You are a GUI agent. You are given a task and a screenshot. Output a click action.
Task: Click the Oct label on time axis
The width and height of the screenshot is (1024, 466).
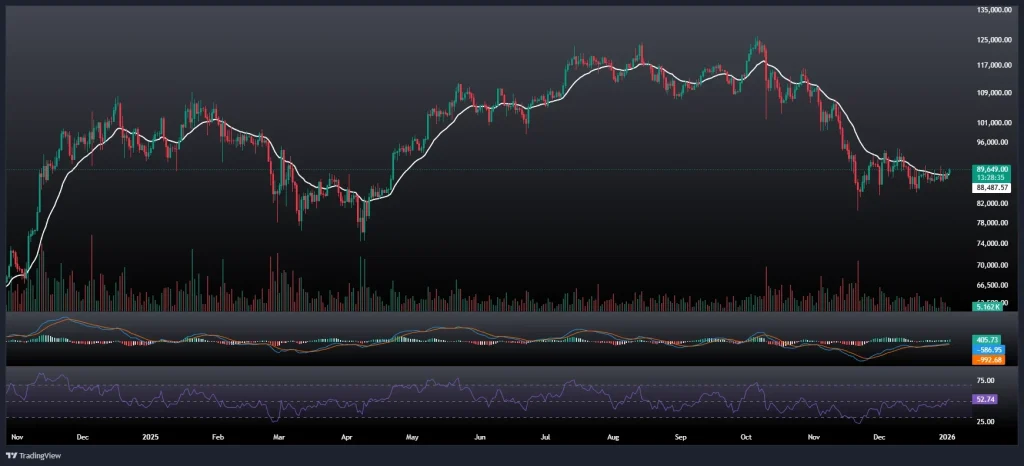[746, 437]
